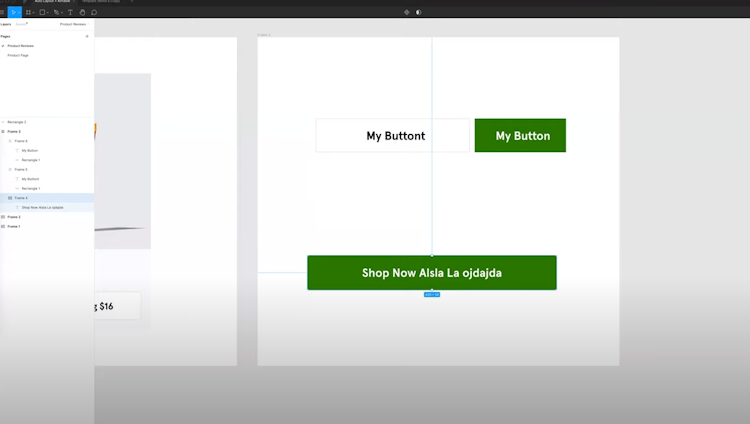The image size is (750, 424).
Task: Select the Move tool in the toolbar
Action: click(13, 12)
